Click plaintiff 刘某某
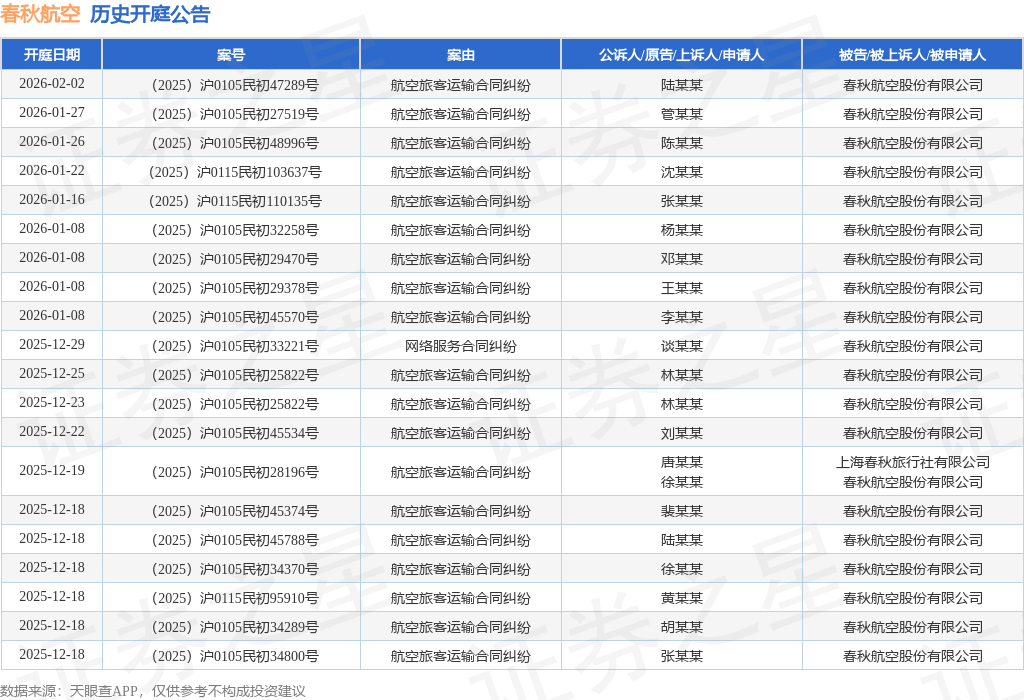The height and width of the screenshot is (700, 1024). [x=682, y=434]
